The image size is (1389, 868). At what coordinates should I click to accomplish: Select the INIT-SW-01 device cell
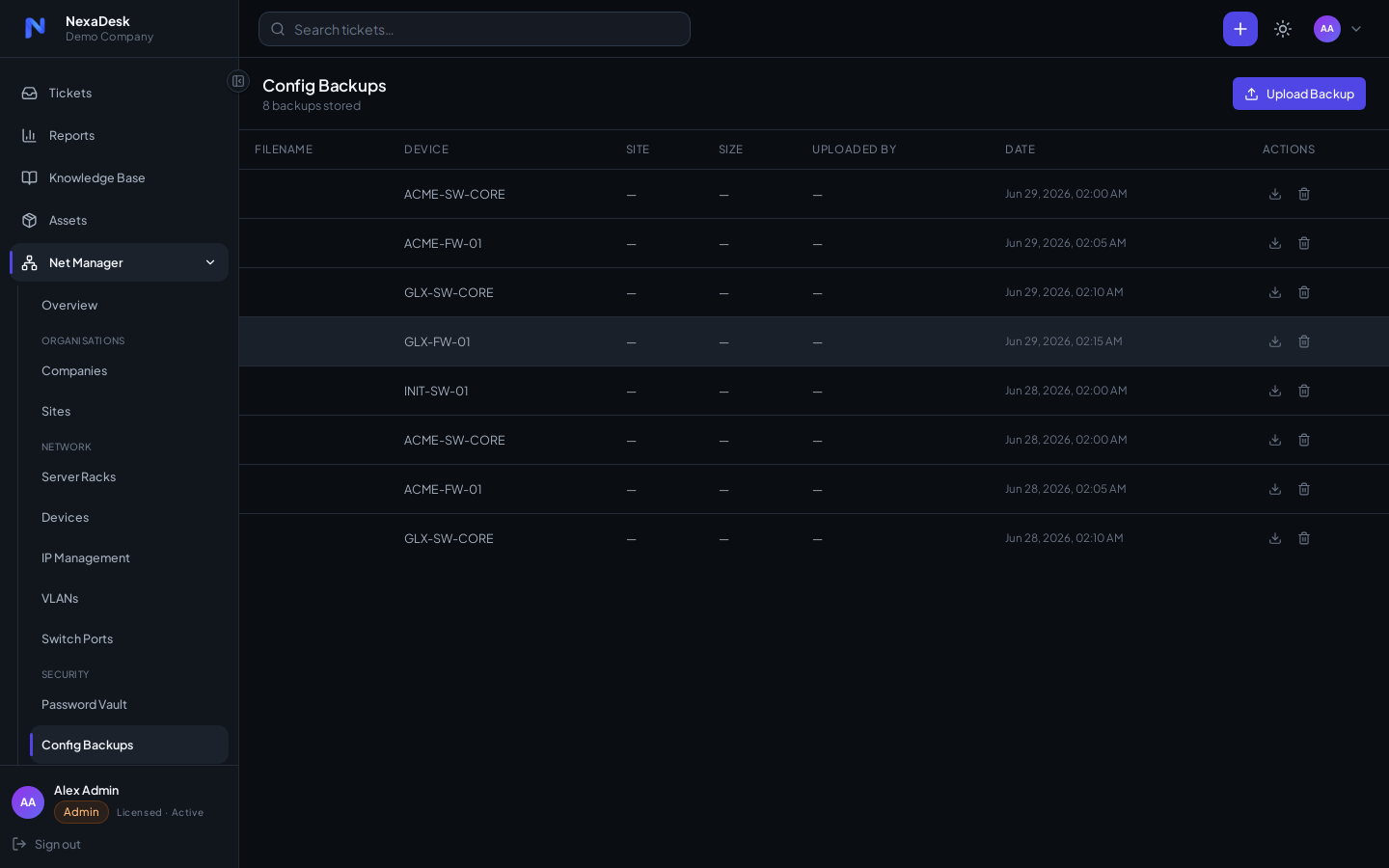point(436,391)
